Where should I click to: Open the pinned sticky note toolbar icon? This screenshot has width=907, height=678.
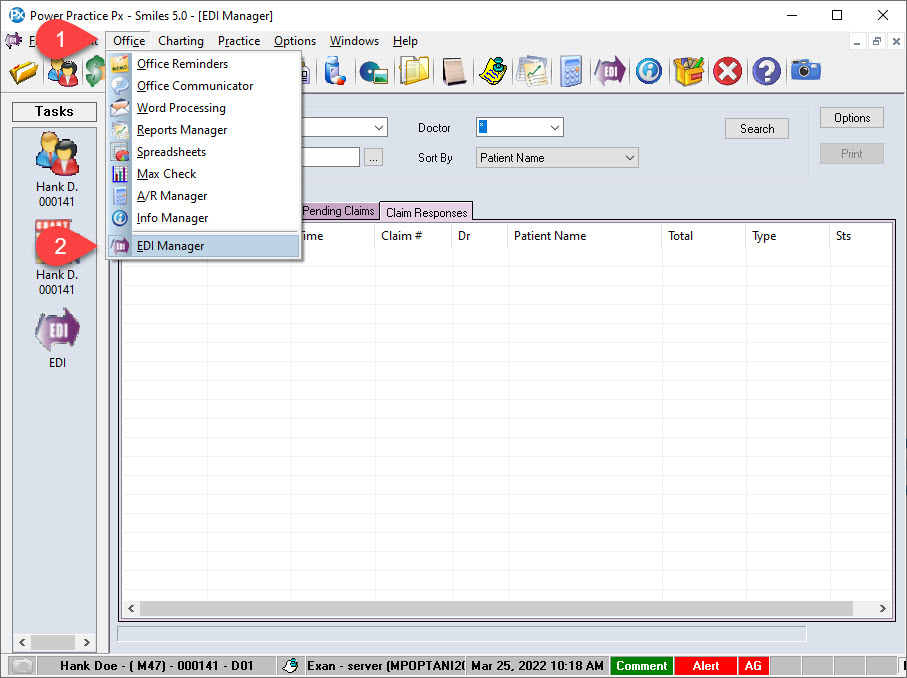point(493,72)
